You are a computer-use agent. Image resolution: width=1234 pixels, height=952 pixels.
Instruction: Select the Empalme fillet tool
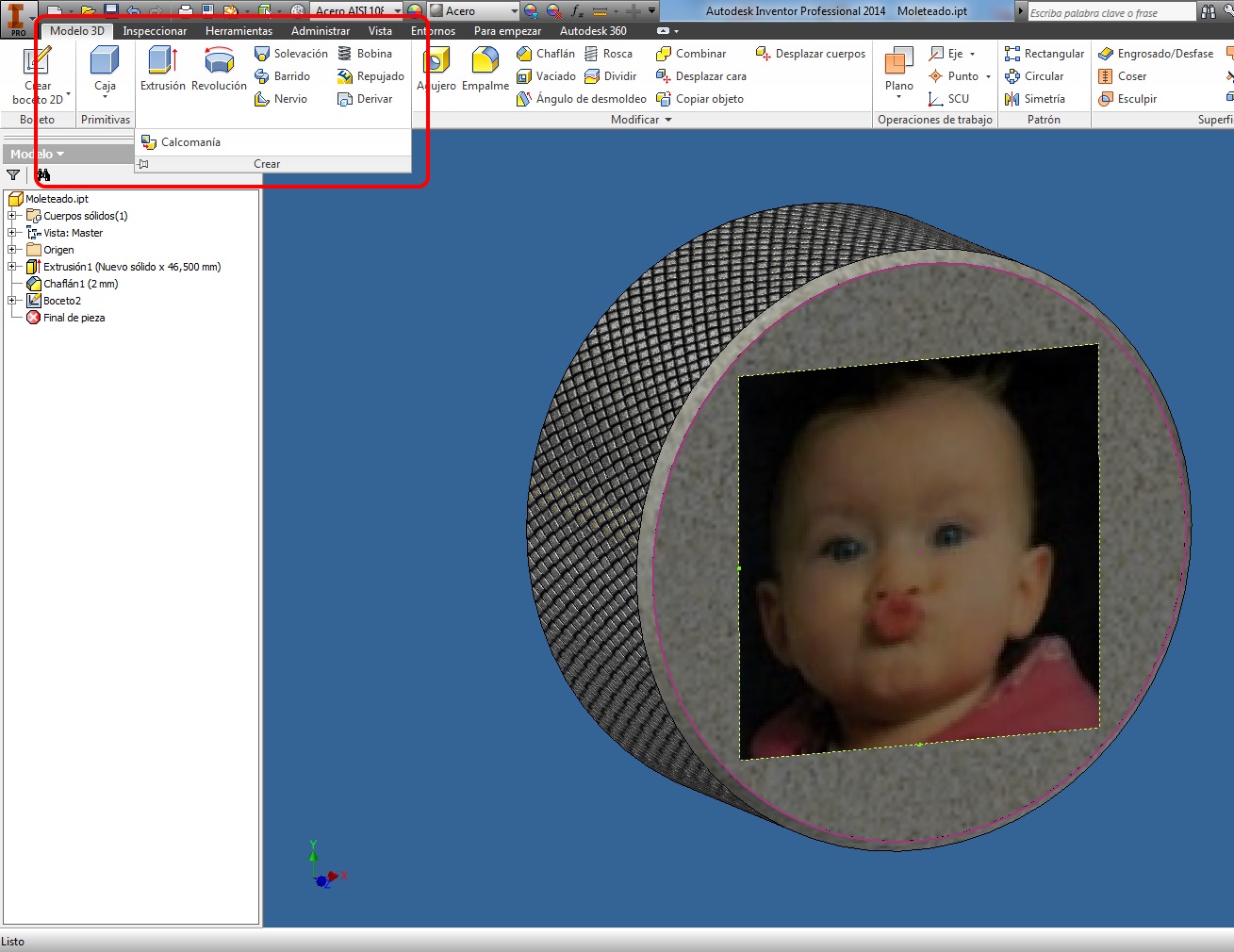485,70
